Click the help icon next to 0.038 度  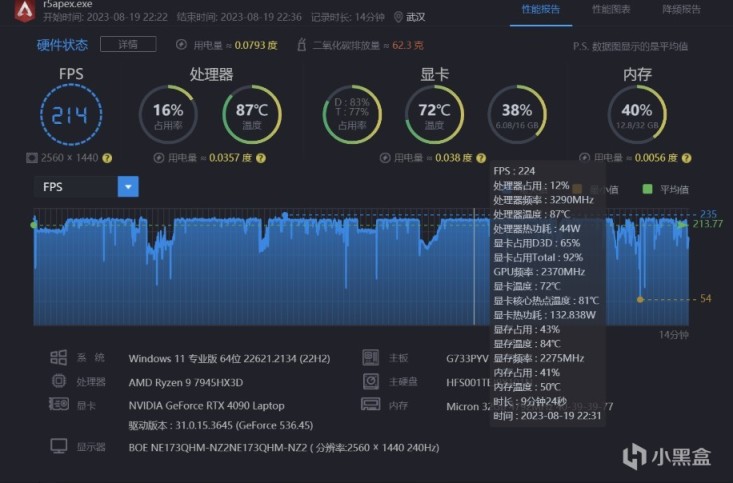[481, 158]
